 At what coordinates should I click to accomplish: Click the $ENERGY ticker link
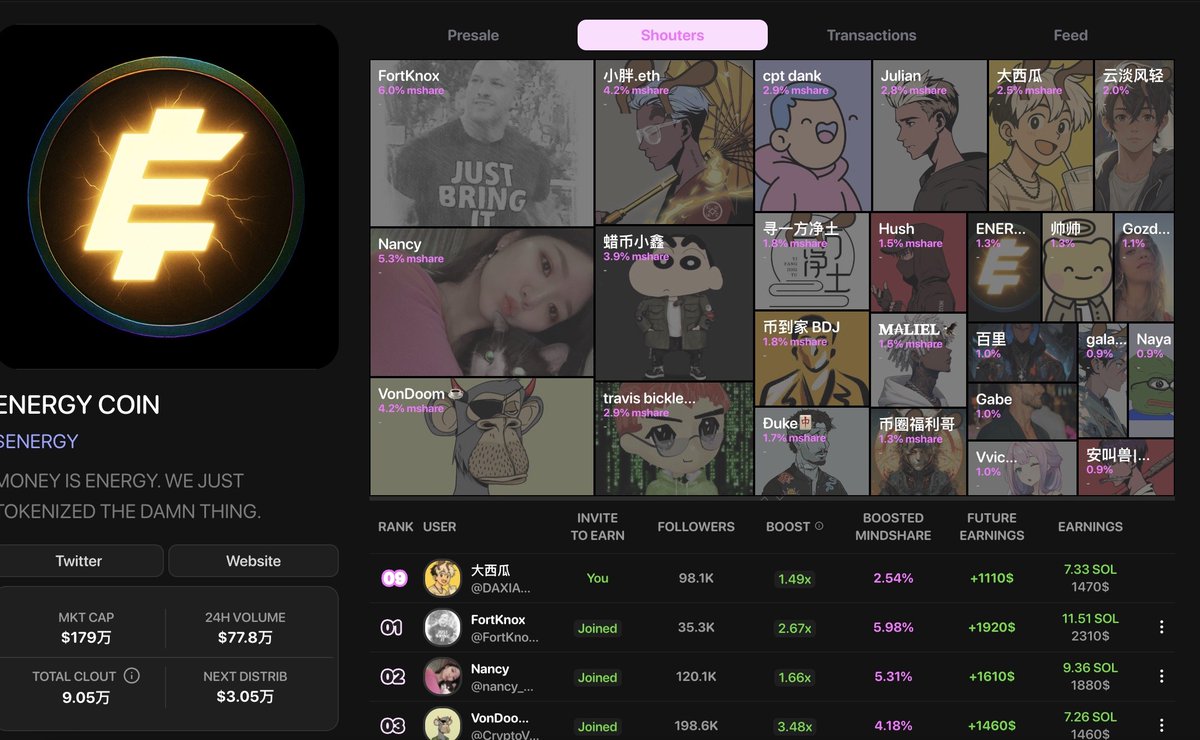(39, 441)
